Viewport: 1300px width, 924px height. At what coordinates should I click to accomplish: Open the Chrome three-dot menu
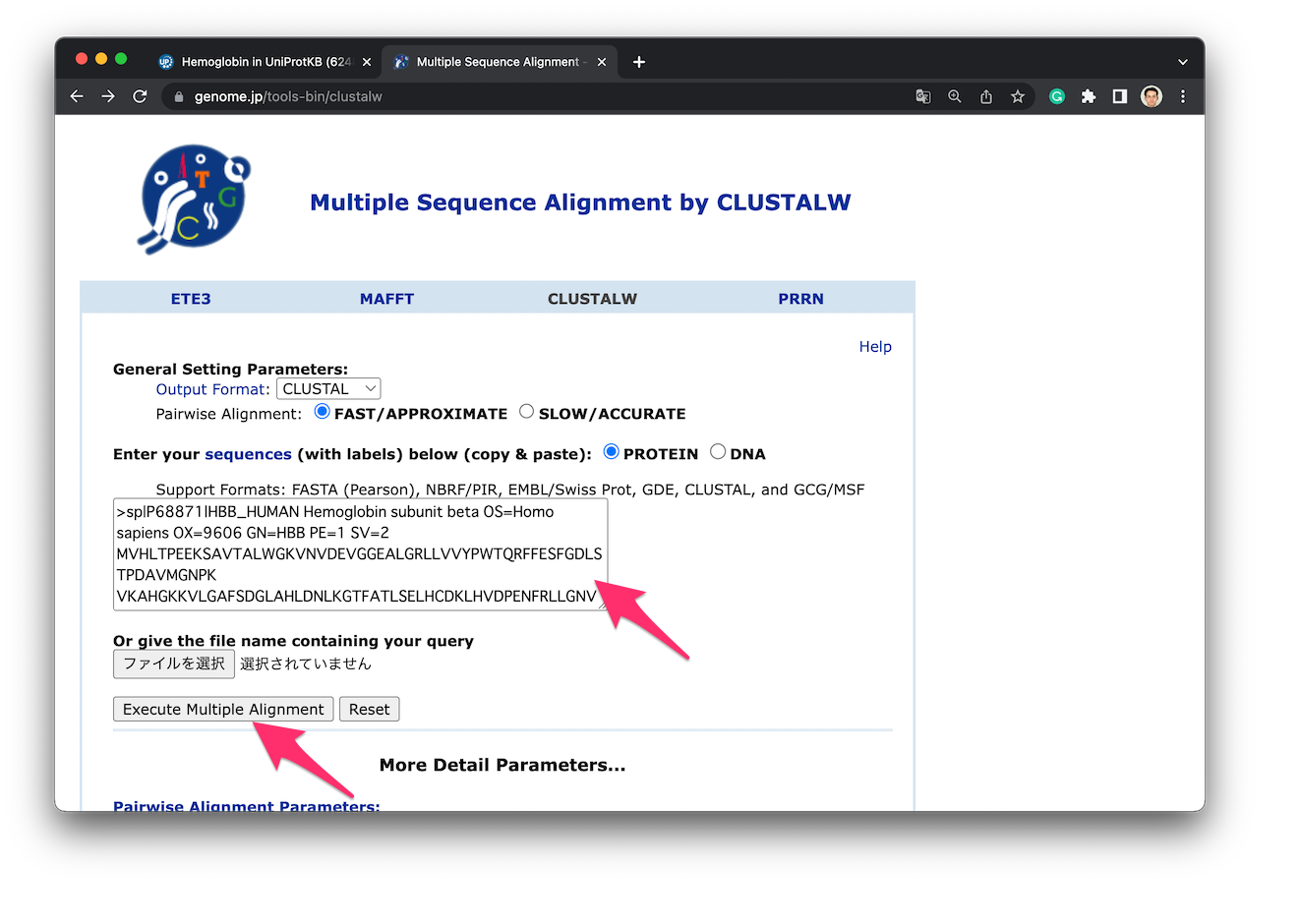tap(1182, 96)
